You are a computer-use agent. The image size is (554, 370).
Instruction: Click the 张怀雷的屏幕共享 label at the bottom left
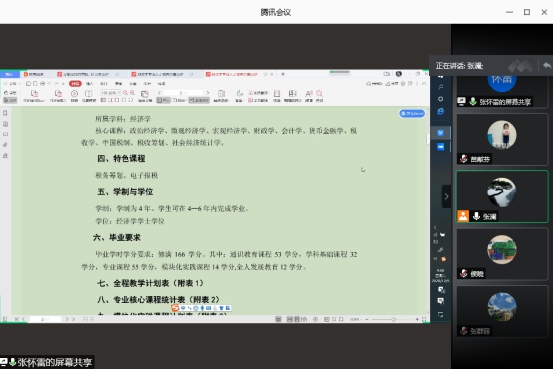pos(55,362)
